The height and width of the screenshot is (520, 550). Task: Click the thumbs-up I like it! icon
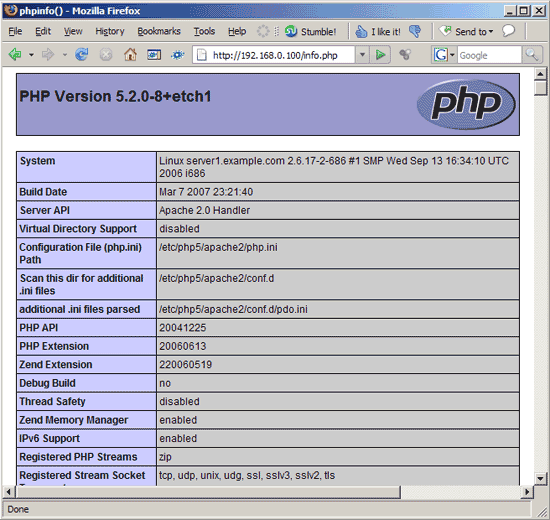[x=361, y=32]
